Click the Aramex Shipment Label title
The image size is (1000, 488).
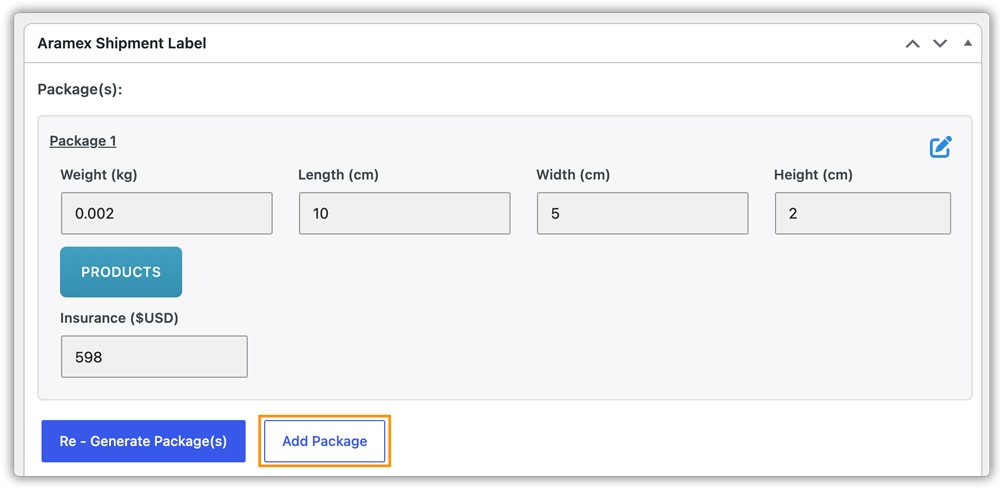pos(122,44)
